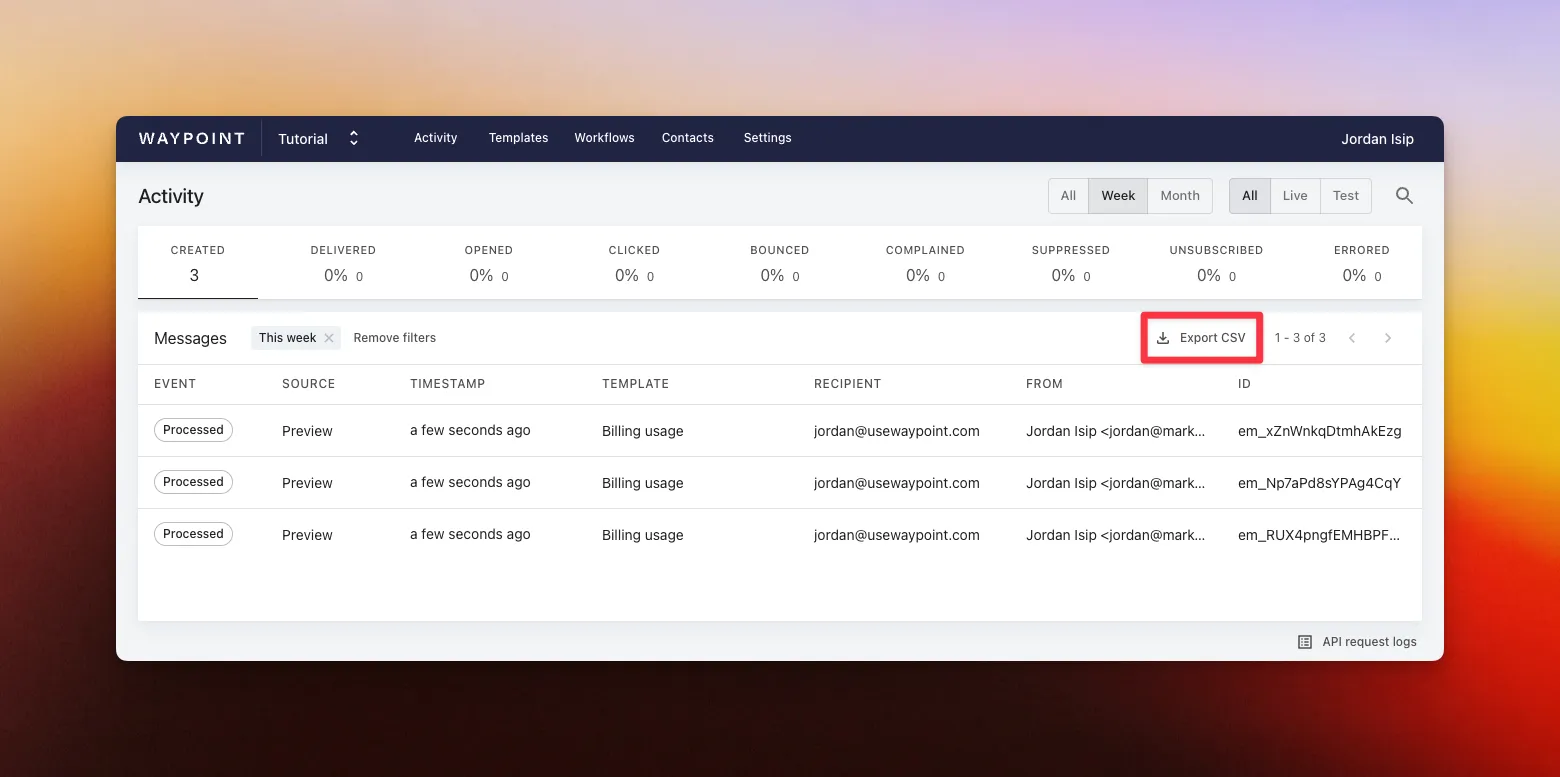Click the Export CSV button label
1560x777 pixels.
1212,338
